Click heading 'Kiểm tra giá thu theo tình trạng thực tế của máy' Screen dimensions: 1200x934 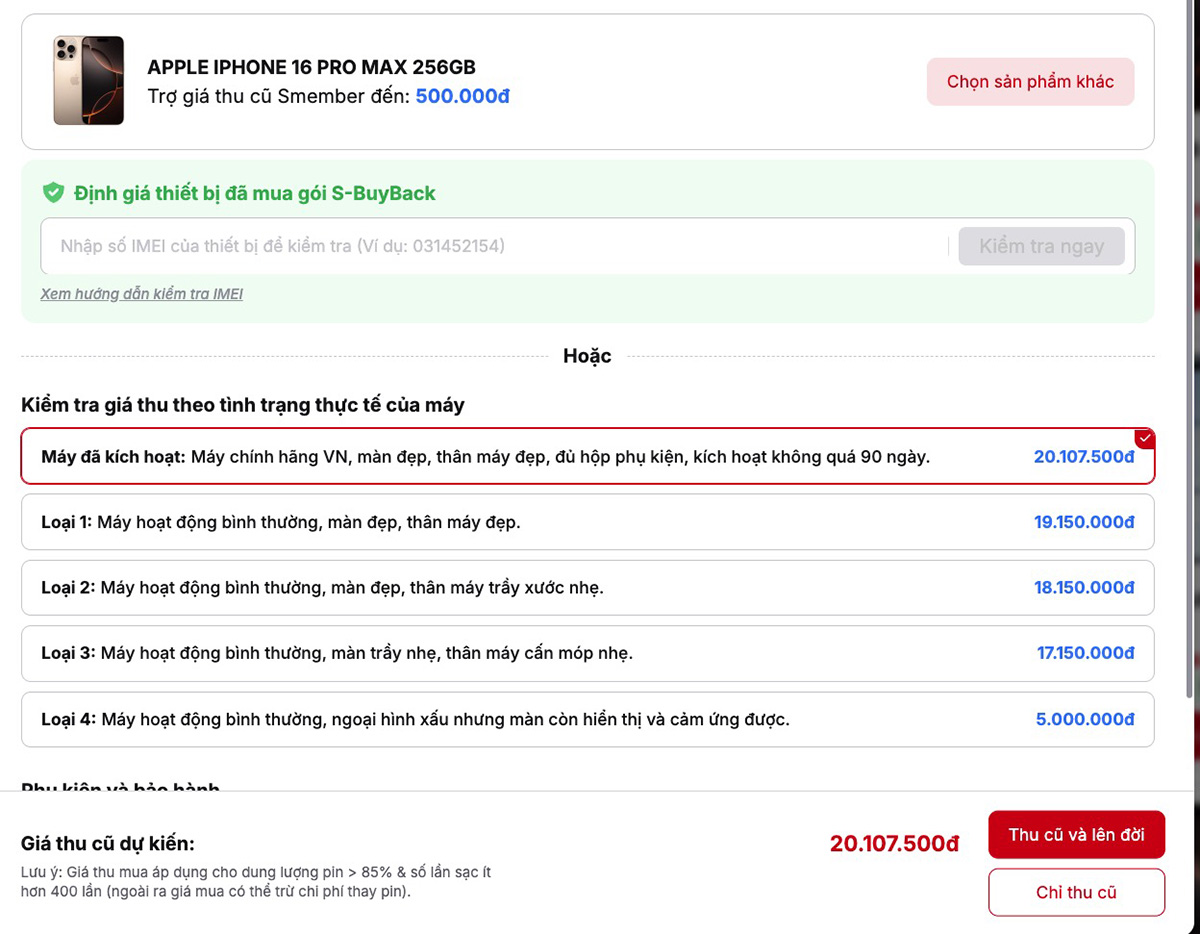(x=242, y=405)
